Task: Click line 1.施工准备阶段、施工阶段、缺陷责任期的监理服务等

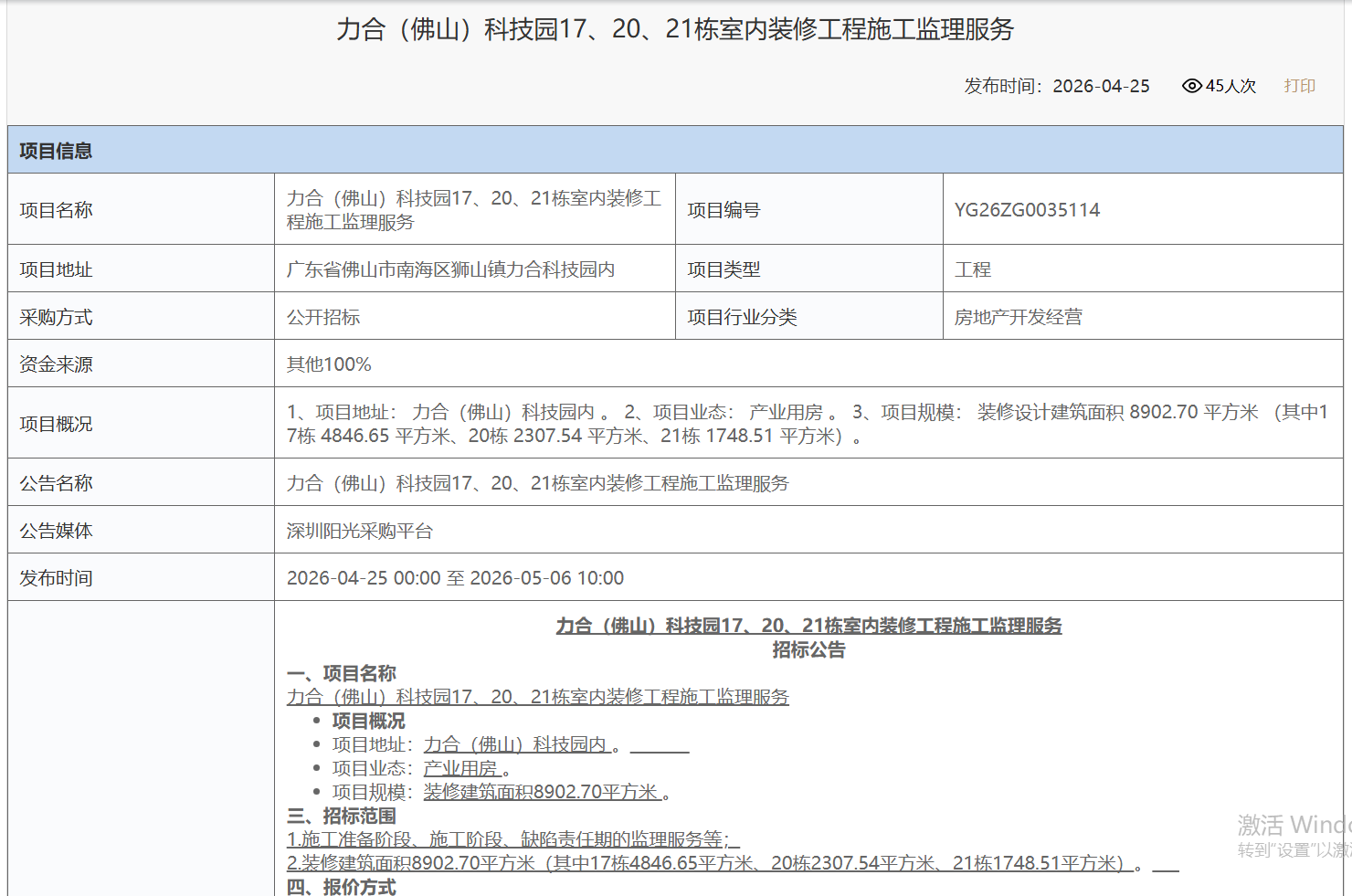Action: 512,839
